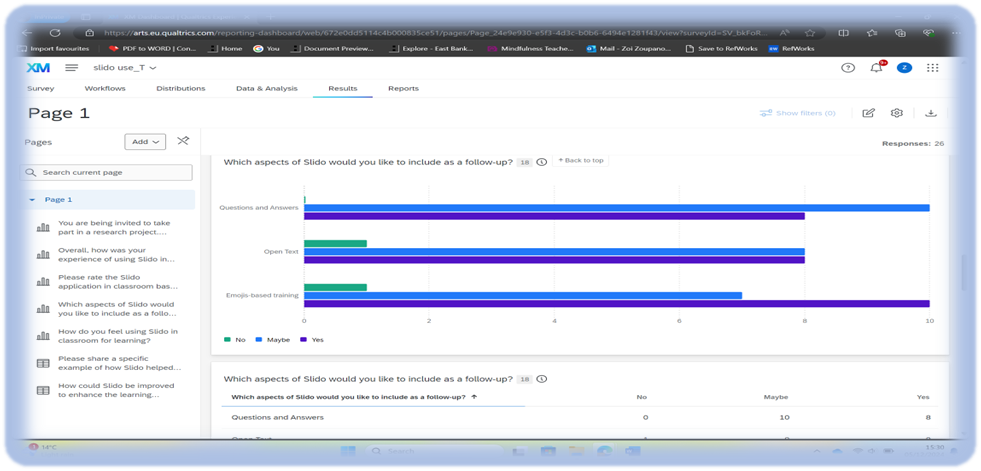
Task: Click the XM logo
Action: pos(38,68)
